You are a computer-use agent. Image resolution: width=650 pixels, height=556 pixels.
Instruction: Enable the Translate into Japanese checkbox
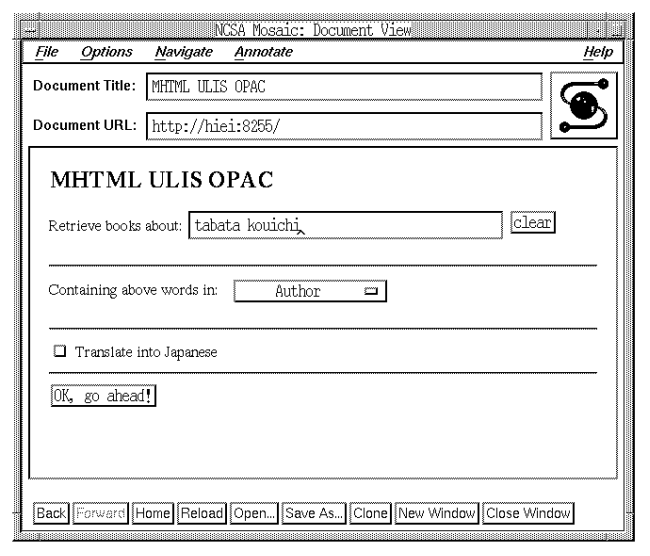coord(59,352)
